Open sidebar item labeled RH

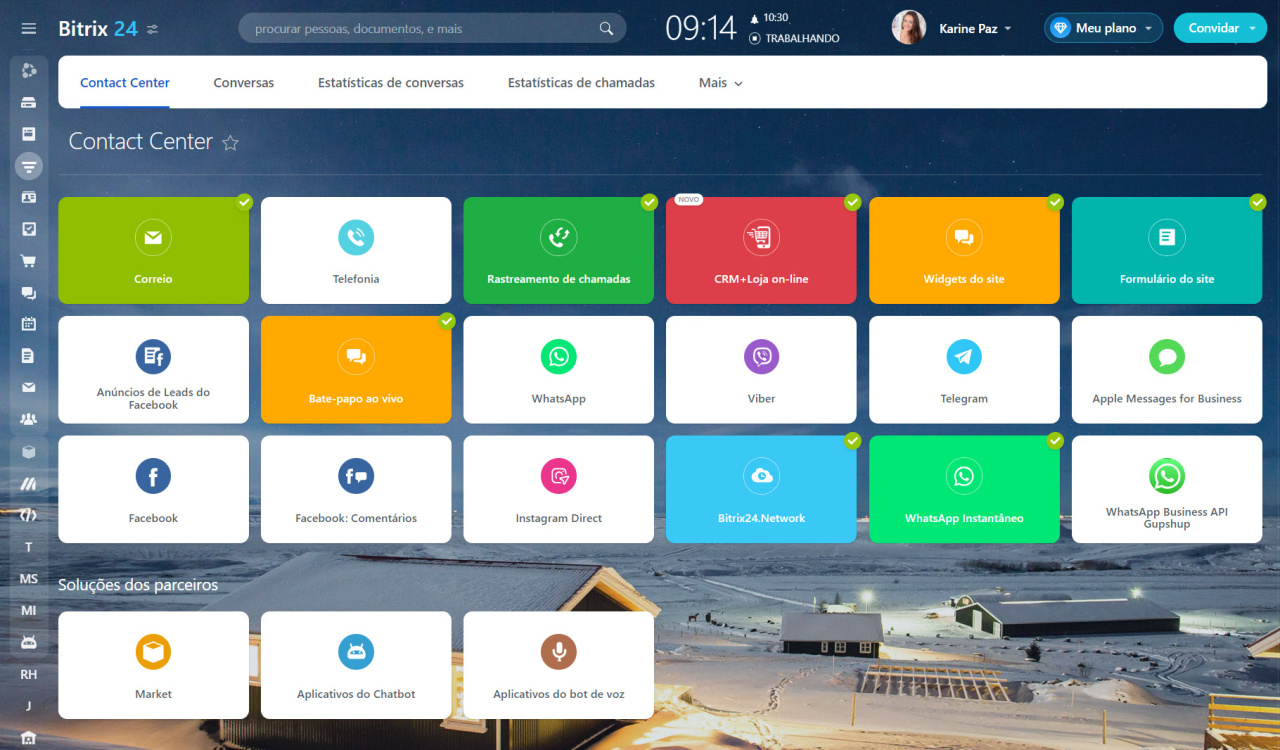[29, 674]
